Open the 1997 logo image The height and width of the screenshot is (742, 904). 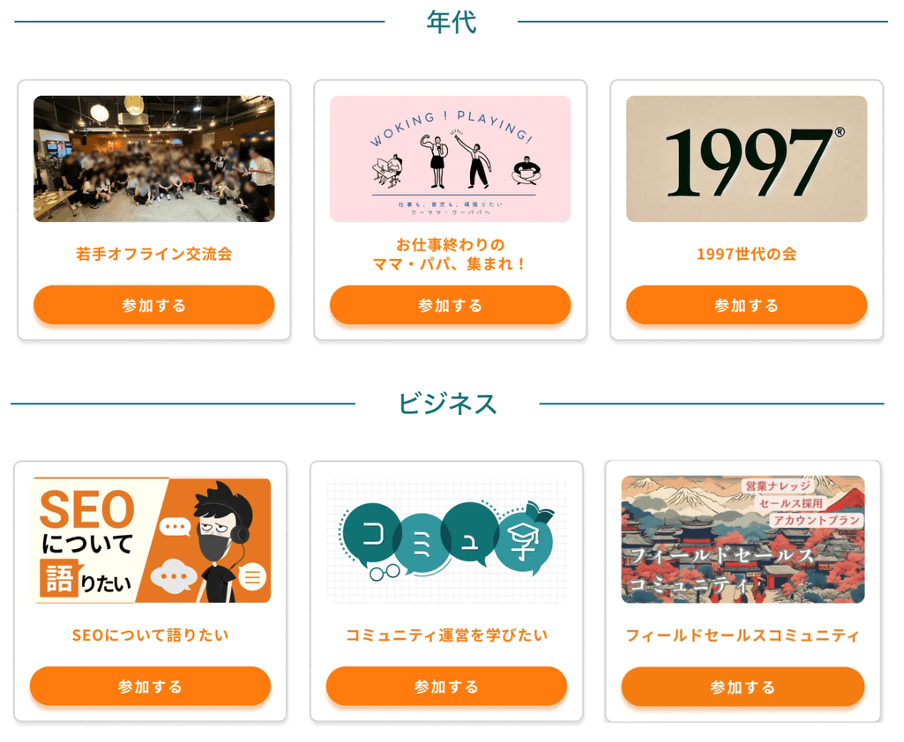pos(747,159)
